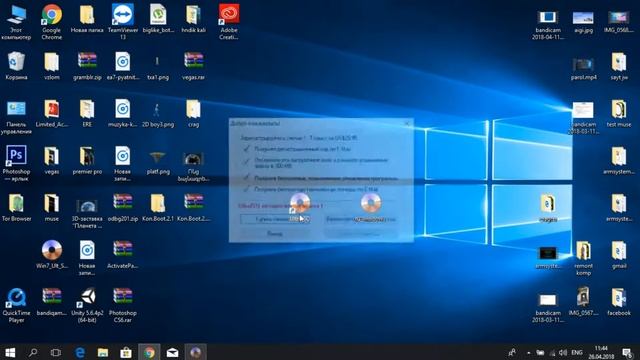Launch Google Chrome from the desktop shortcut
640x360 pixels.
pyautogui.click(x=51, y=22)
